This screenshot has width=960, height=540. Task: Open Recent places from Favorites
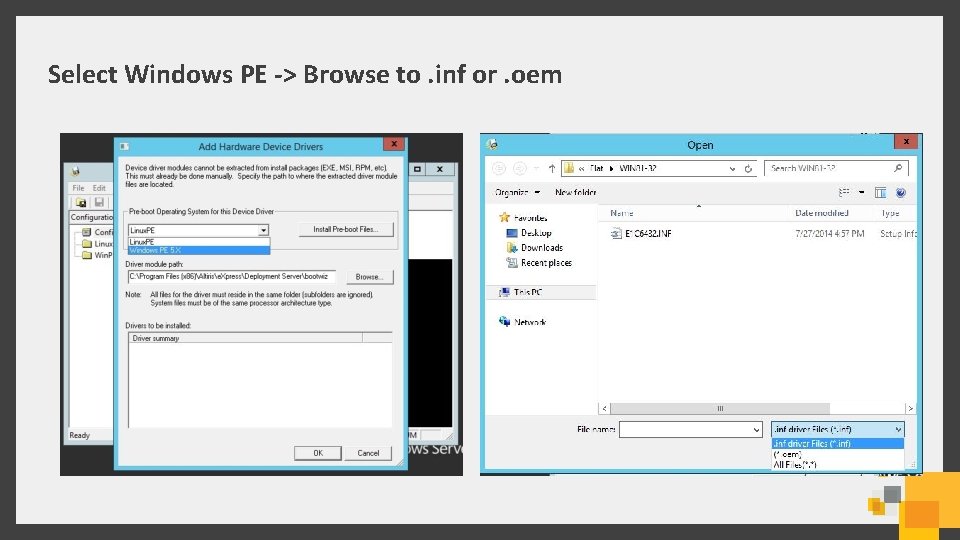click(x=539, y=263)
